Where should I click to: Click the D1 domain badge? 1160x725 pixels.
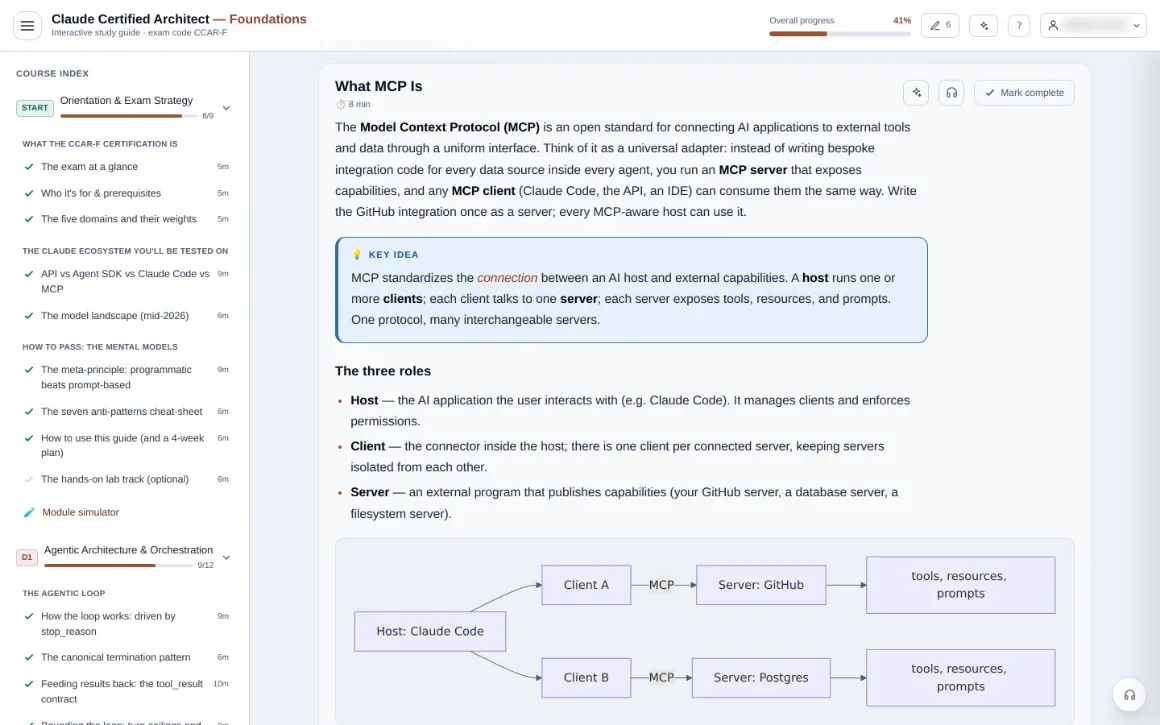[27, 557]
